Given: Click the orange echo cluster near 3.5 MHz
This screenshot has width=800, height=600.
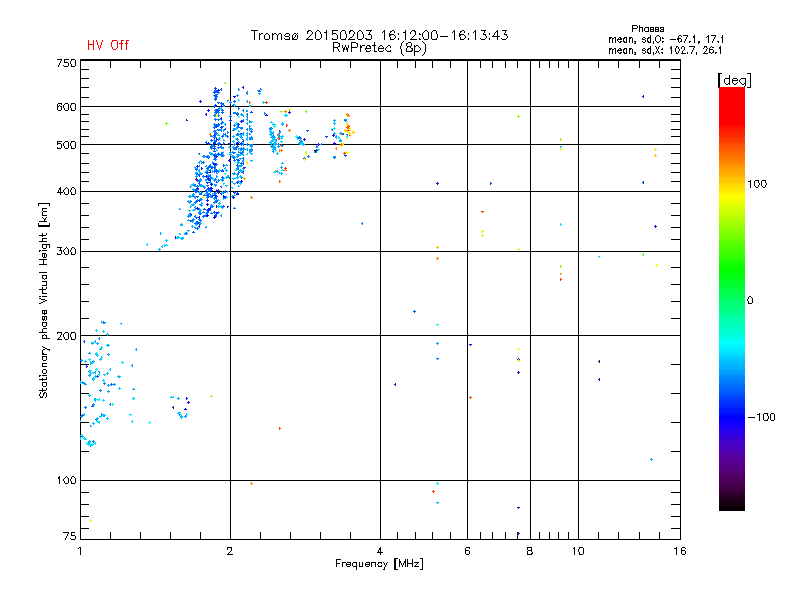Looking at the screenshot, I should [347, 132].
